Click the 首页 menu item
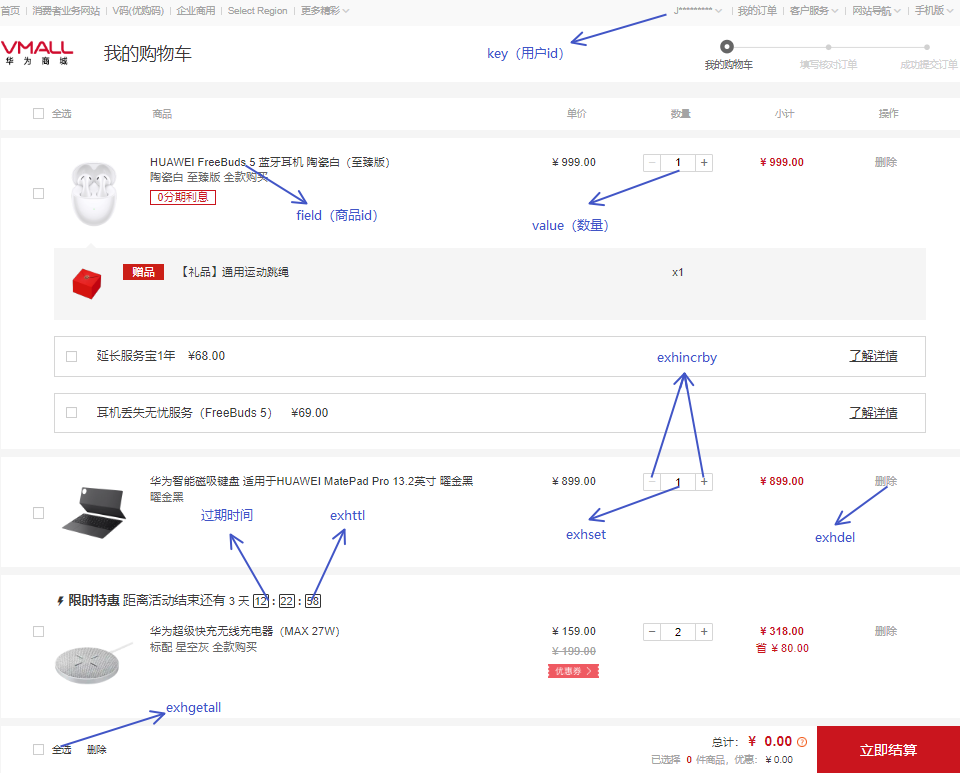 point(12,11)
